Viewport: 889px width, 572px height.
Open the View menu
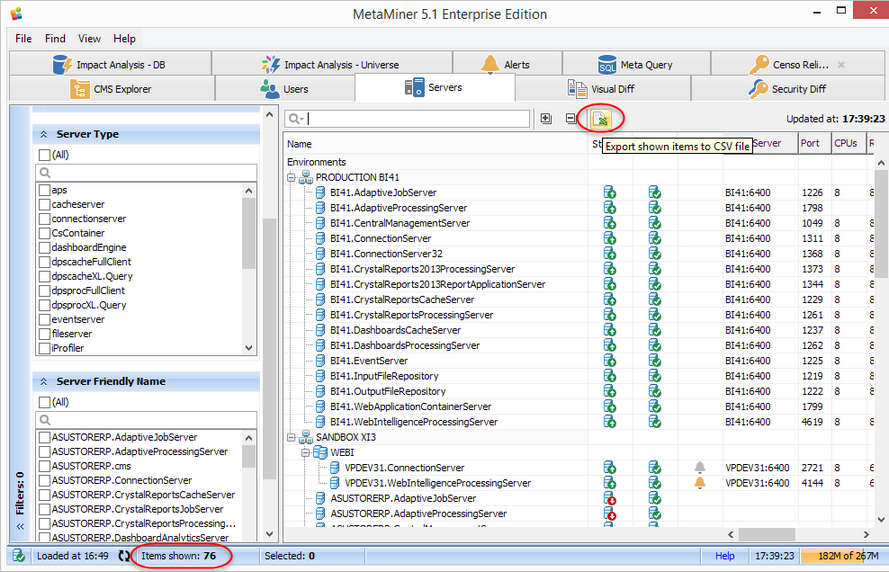[89, 39]
